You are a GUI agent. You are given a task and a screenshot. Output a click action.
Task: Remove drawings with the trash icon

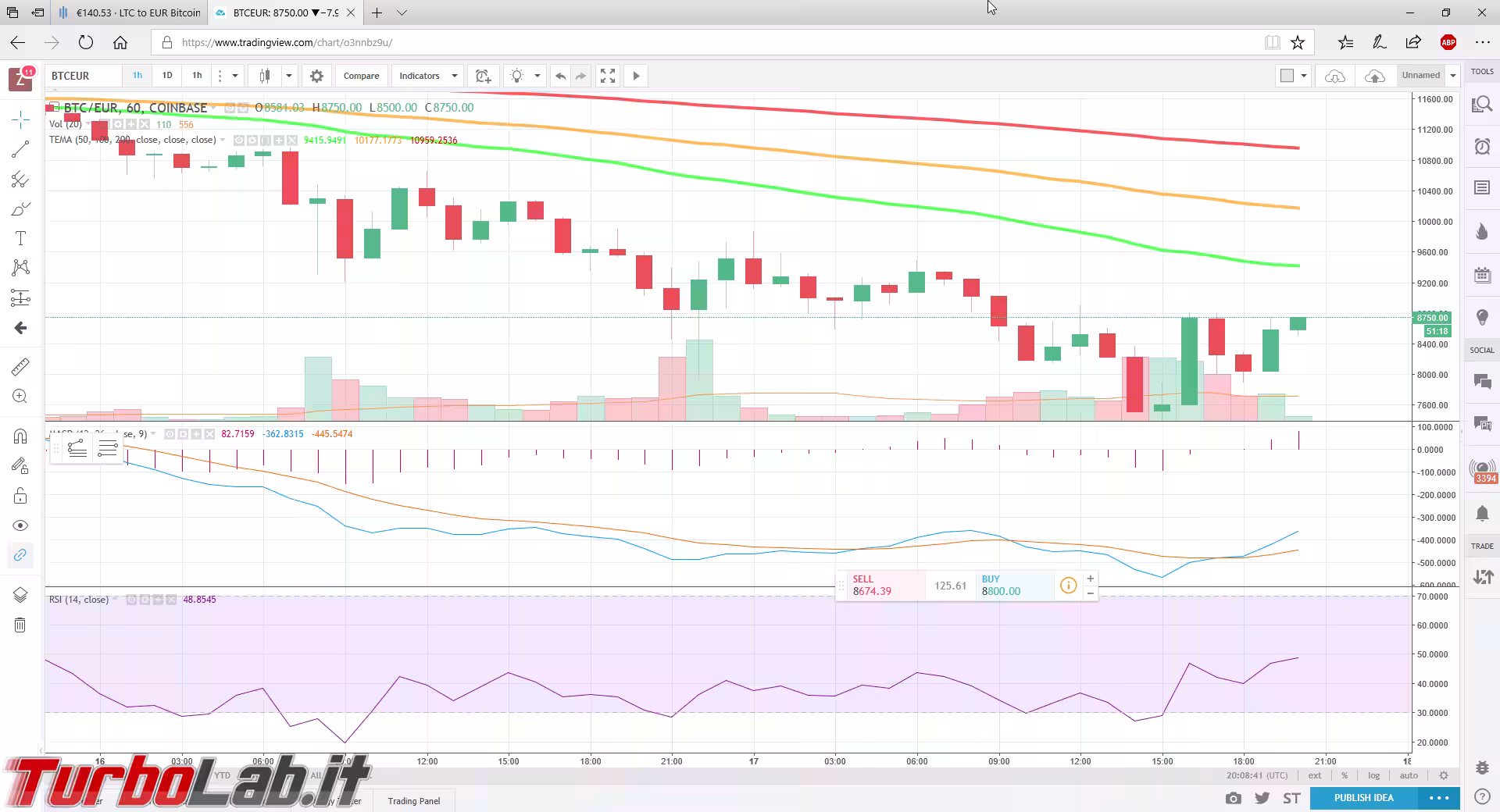click(20, 625)
